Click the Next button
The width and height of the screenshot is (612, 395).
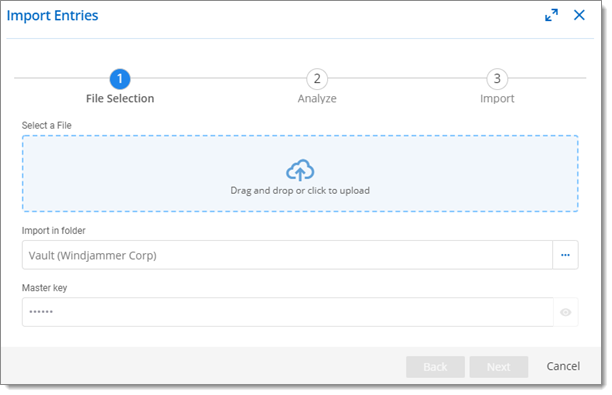498,367
